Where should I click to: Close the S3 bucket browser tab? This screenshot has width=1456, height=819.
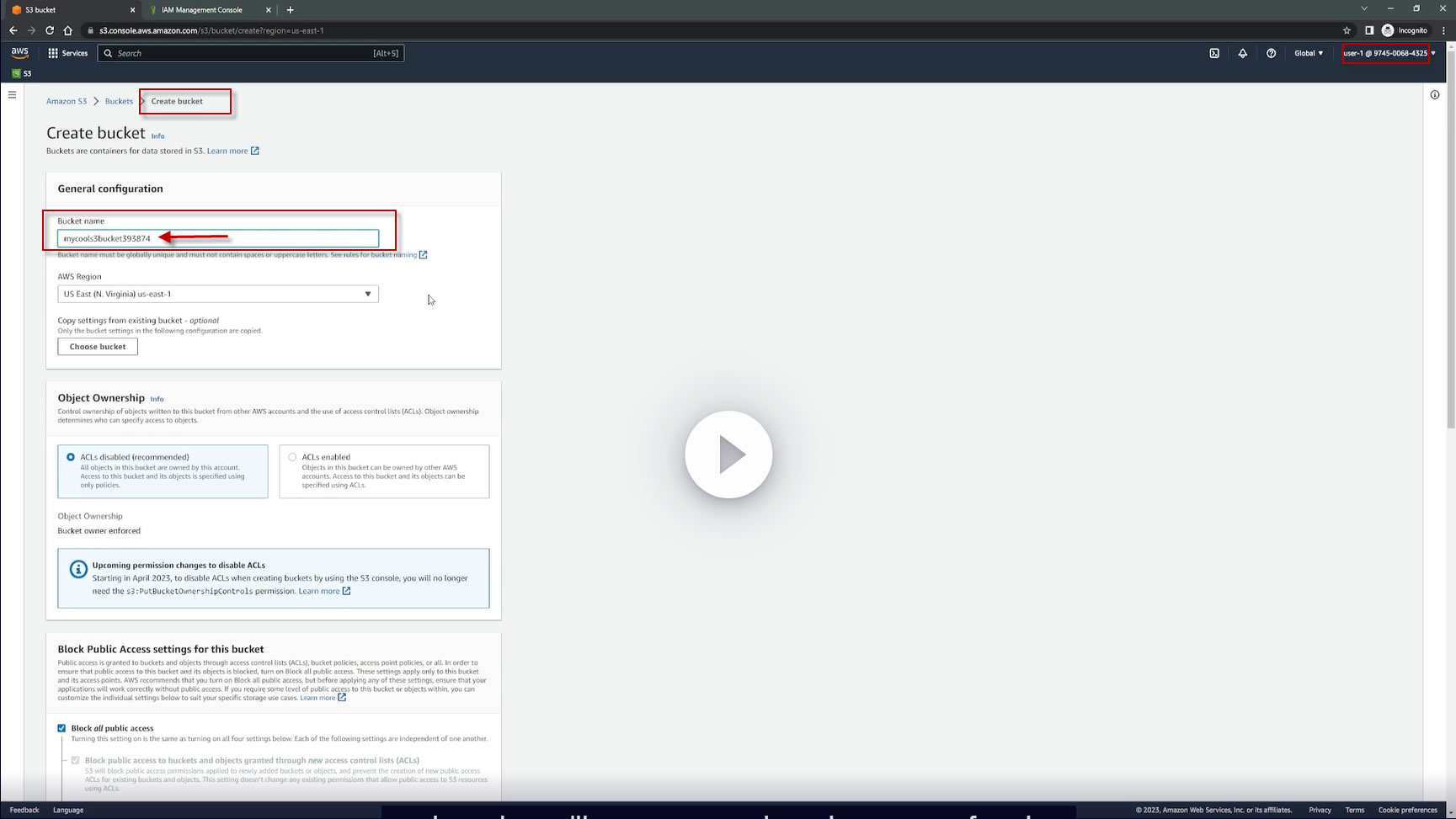click(x=132, y=10)
